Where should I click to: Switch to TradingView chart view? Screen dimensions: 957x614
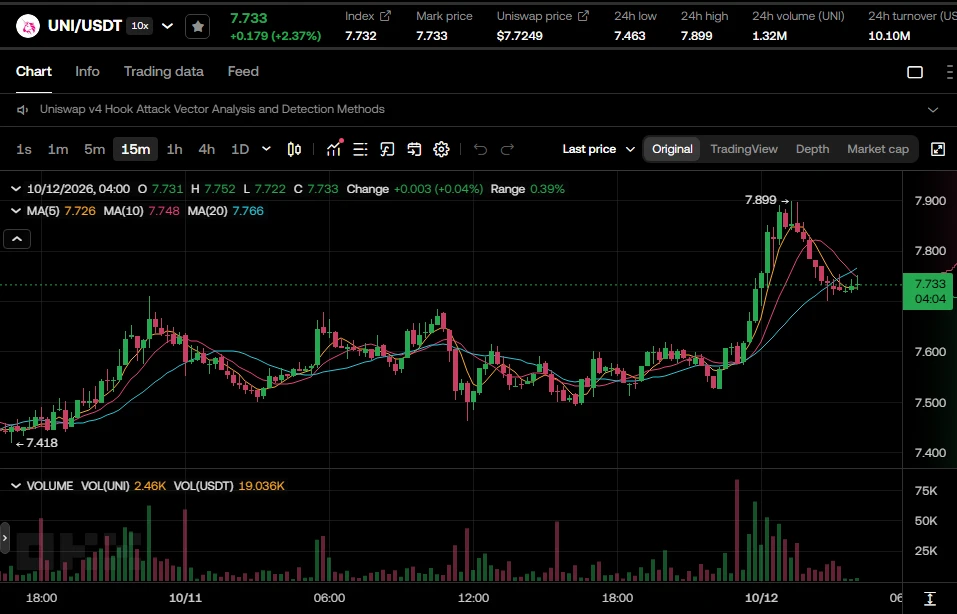click(744, 149)
